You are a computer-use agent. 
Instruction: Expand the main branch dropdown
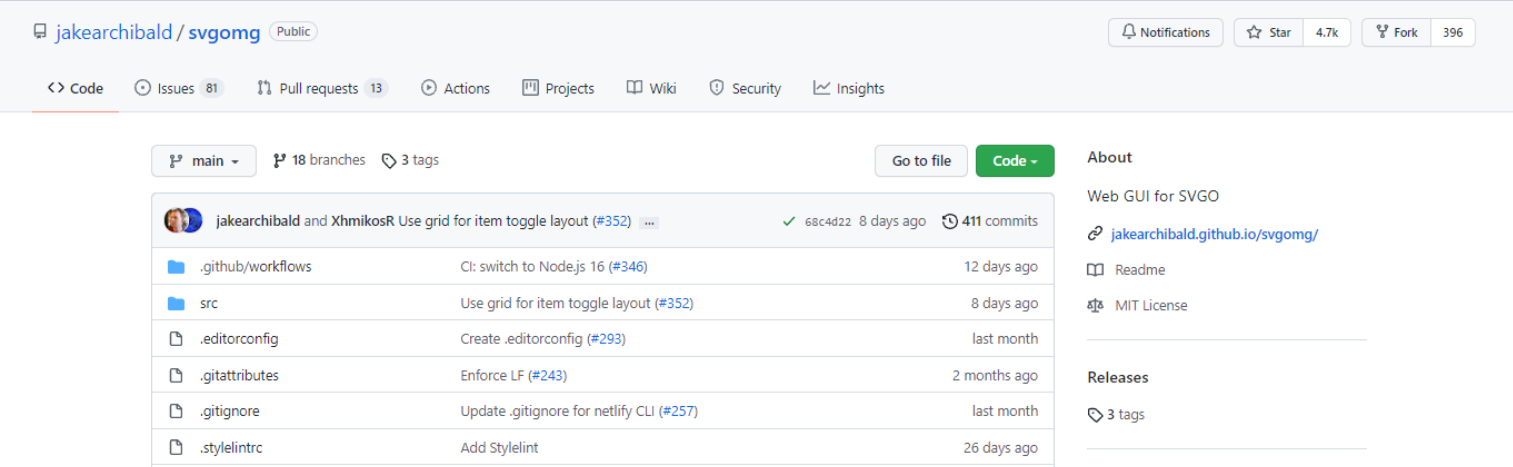pos(204,161)
